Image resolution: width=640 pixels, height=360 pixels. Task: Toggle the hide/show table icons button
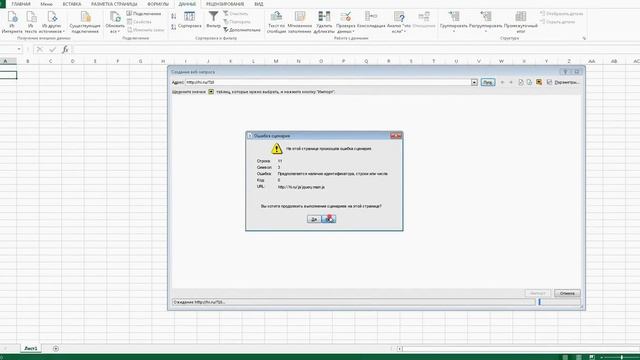tap(539, 82)
